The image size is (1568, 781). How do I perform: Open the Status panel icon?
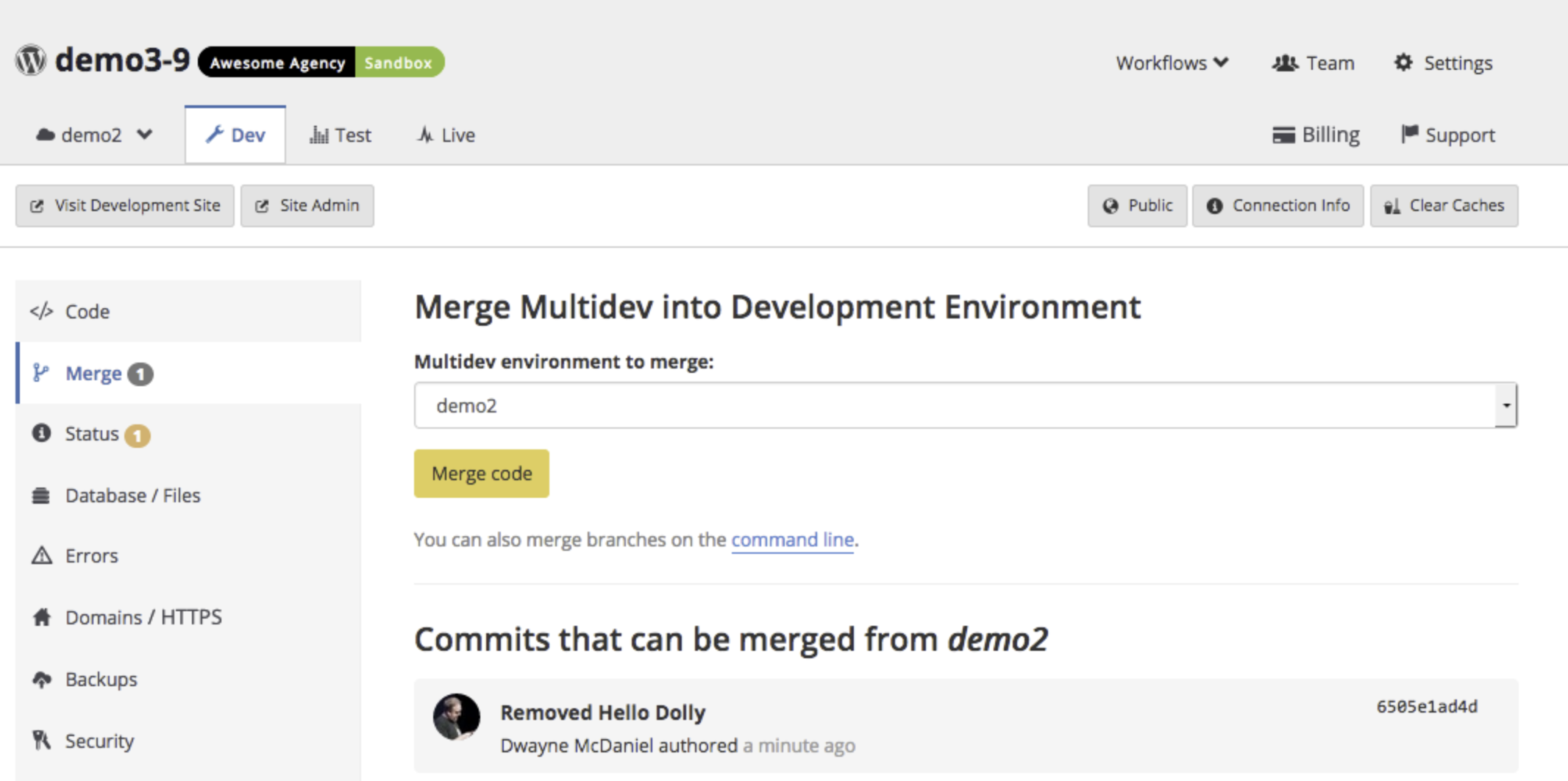point(42,433)
